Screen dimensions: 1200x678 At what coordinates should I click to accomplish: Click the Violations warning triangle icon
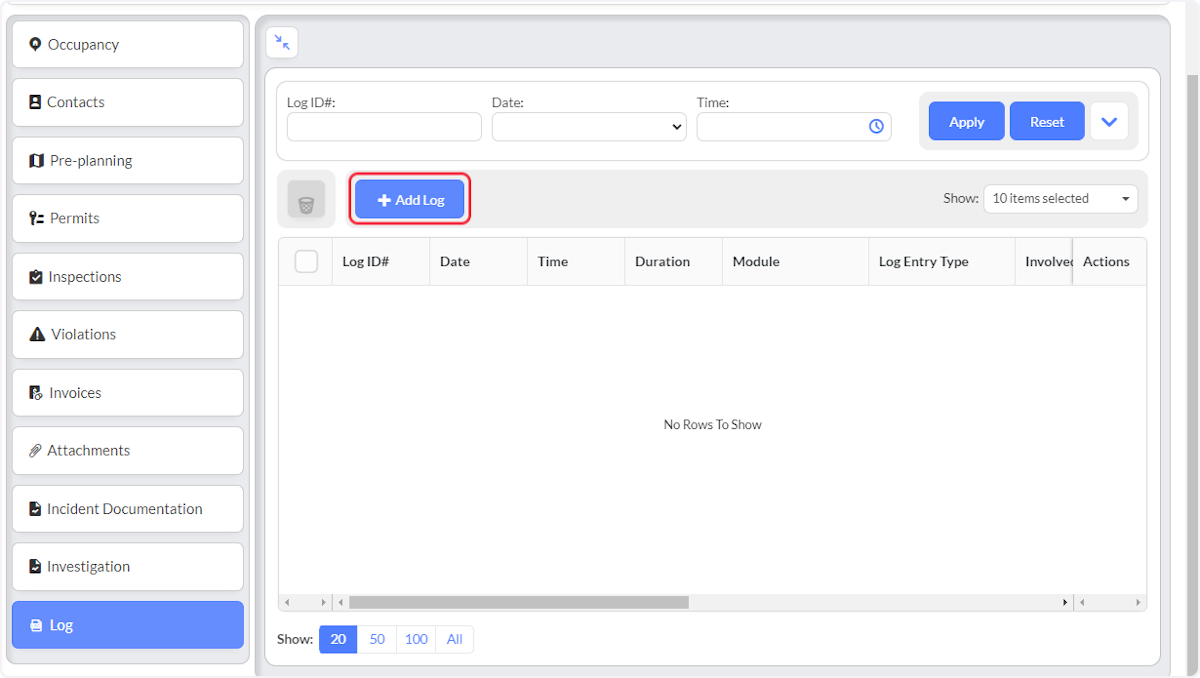(x=37, y=335)
